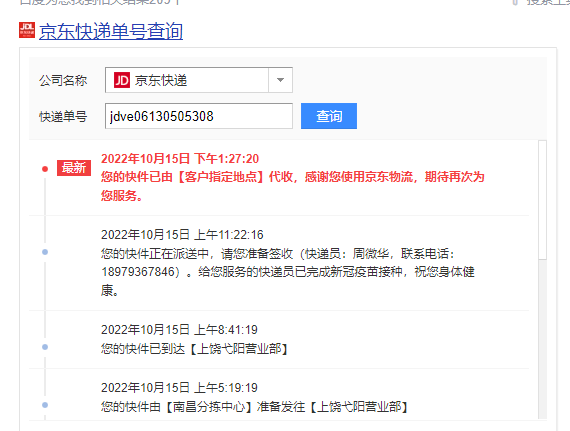Click the red JD icon in company selector
The height and width of the screenshot is (431, 570).
click(121, 80)
